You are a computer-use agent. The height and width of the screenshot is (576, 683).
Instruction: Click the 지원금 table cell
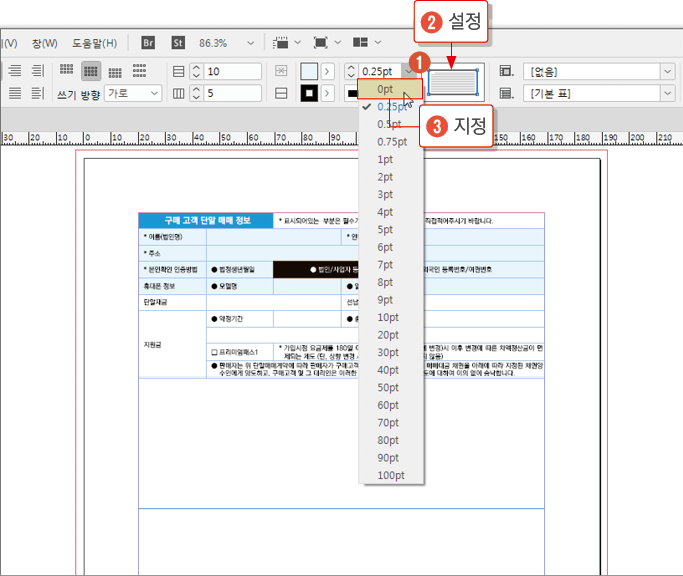[172, 345]
